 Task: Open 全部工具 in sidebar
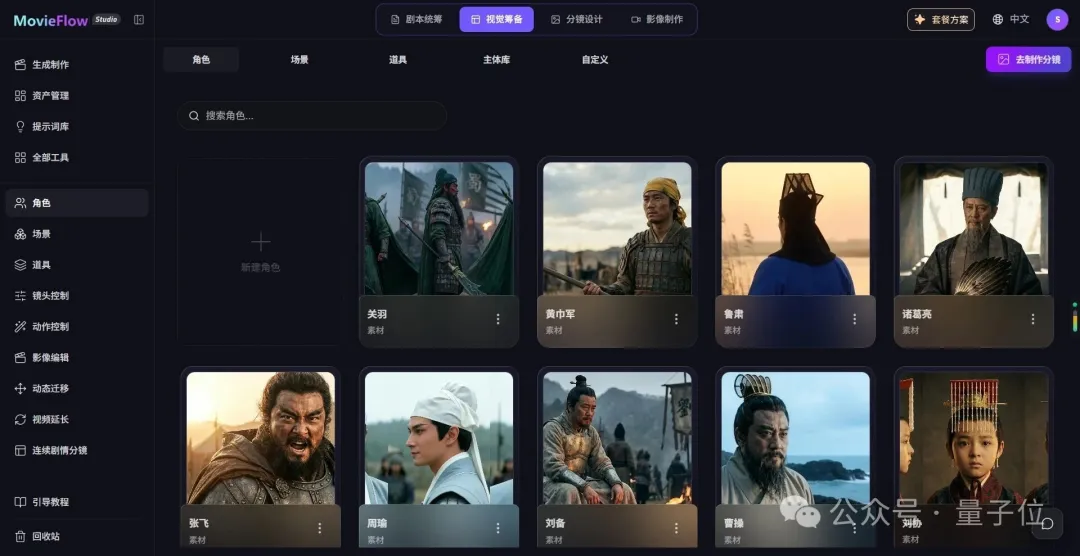[x=42, y=158]
